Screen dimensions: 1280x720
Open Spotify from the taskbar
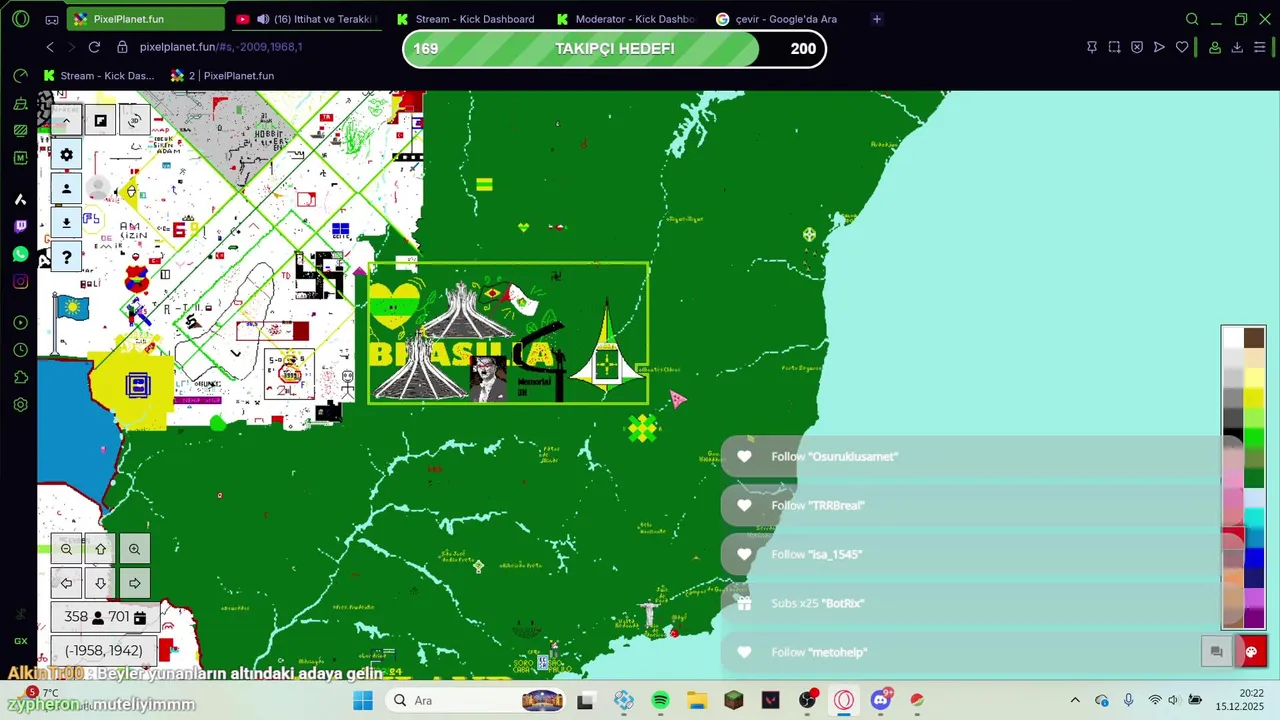660,700
